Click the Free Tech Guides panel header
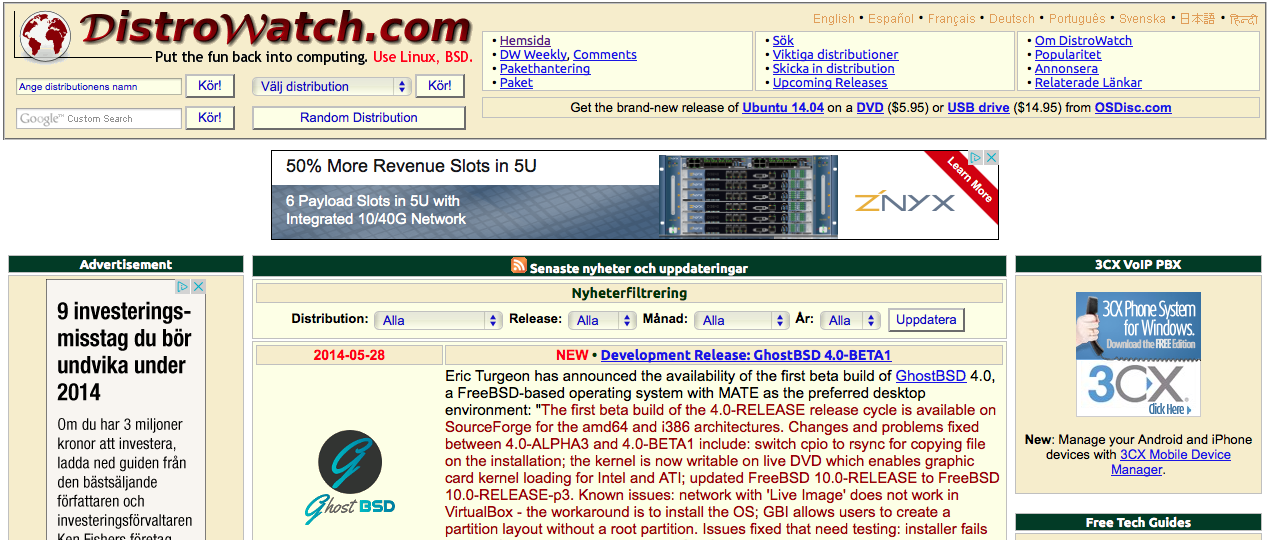The height and width of the screenshot is (540, 1267). (1138, 522)
